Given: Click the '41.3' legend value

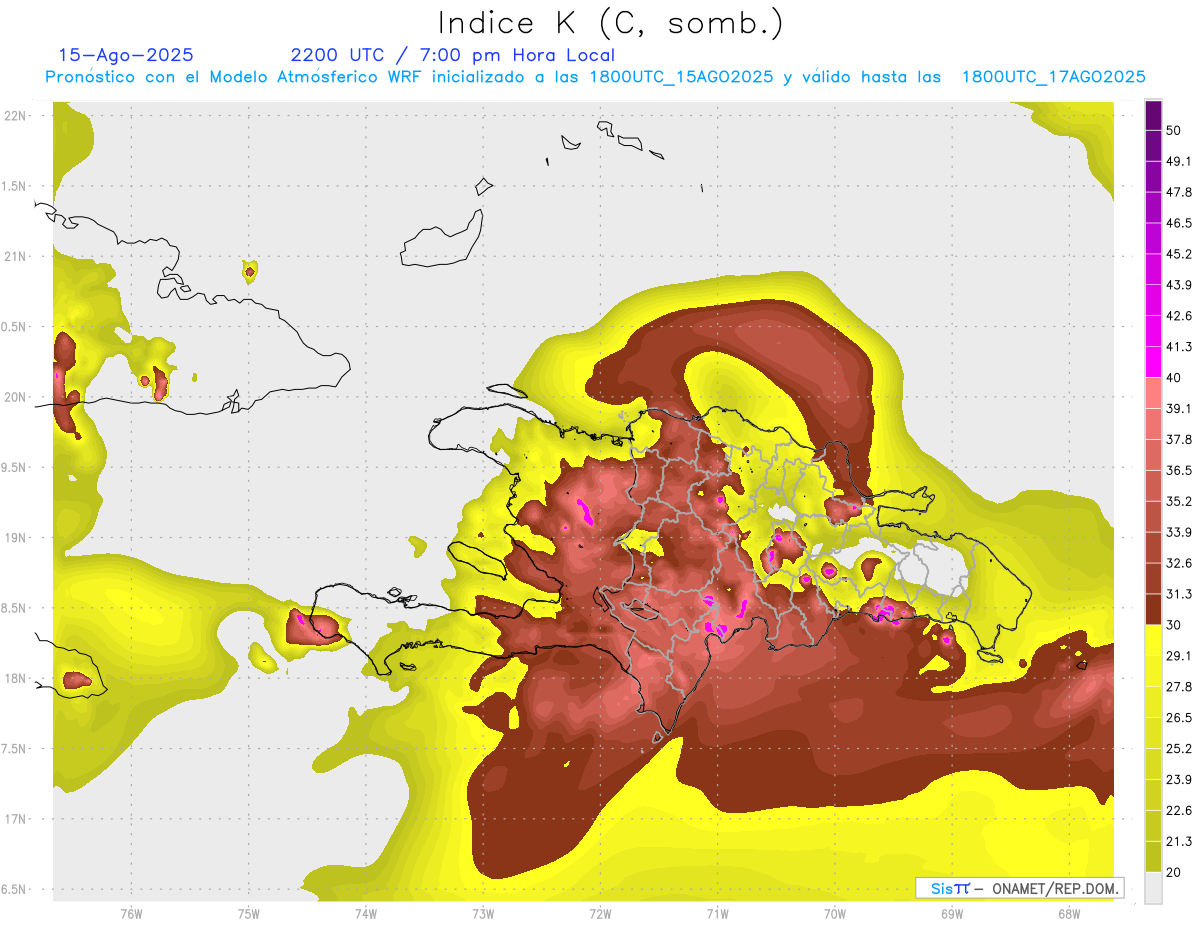Looking at the screenshot, I should [1179, 347].
